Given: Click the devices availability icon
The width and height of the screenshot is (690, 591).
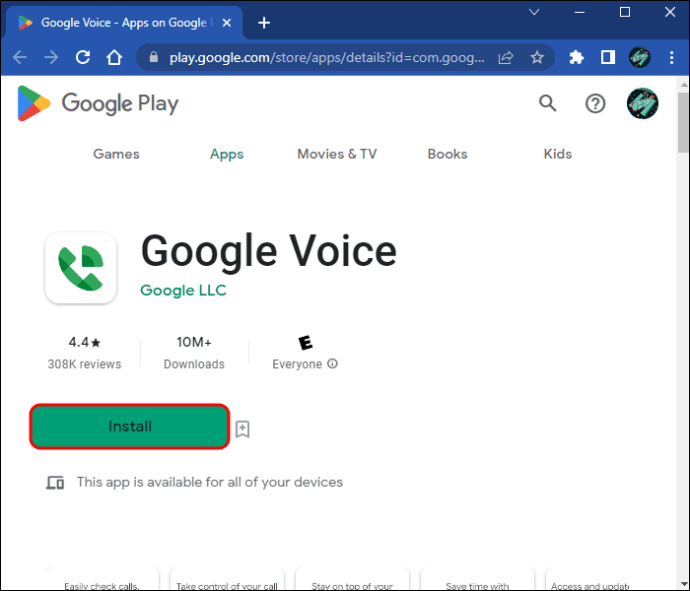Looking at the screenshot, I should pos(55,483).
